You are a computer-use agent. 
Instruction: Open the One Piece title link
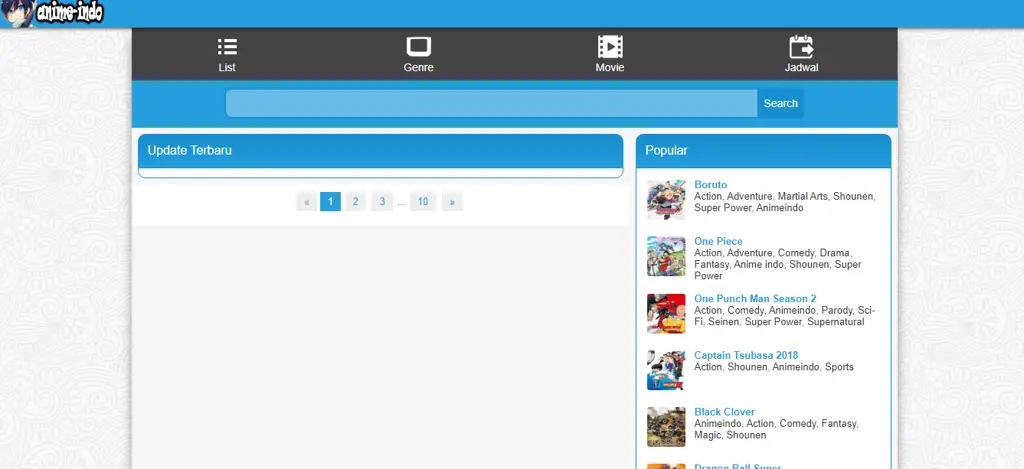[x=718, y=241]
